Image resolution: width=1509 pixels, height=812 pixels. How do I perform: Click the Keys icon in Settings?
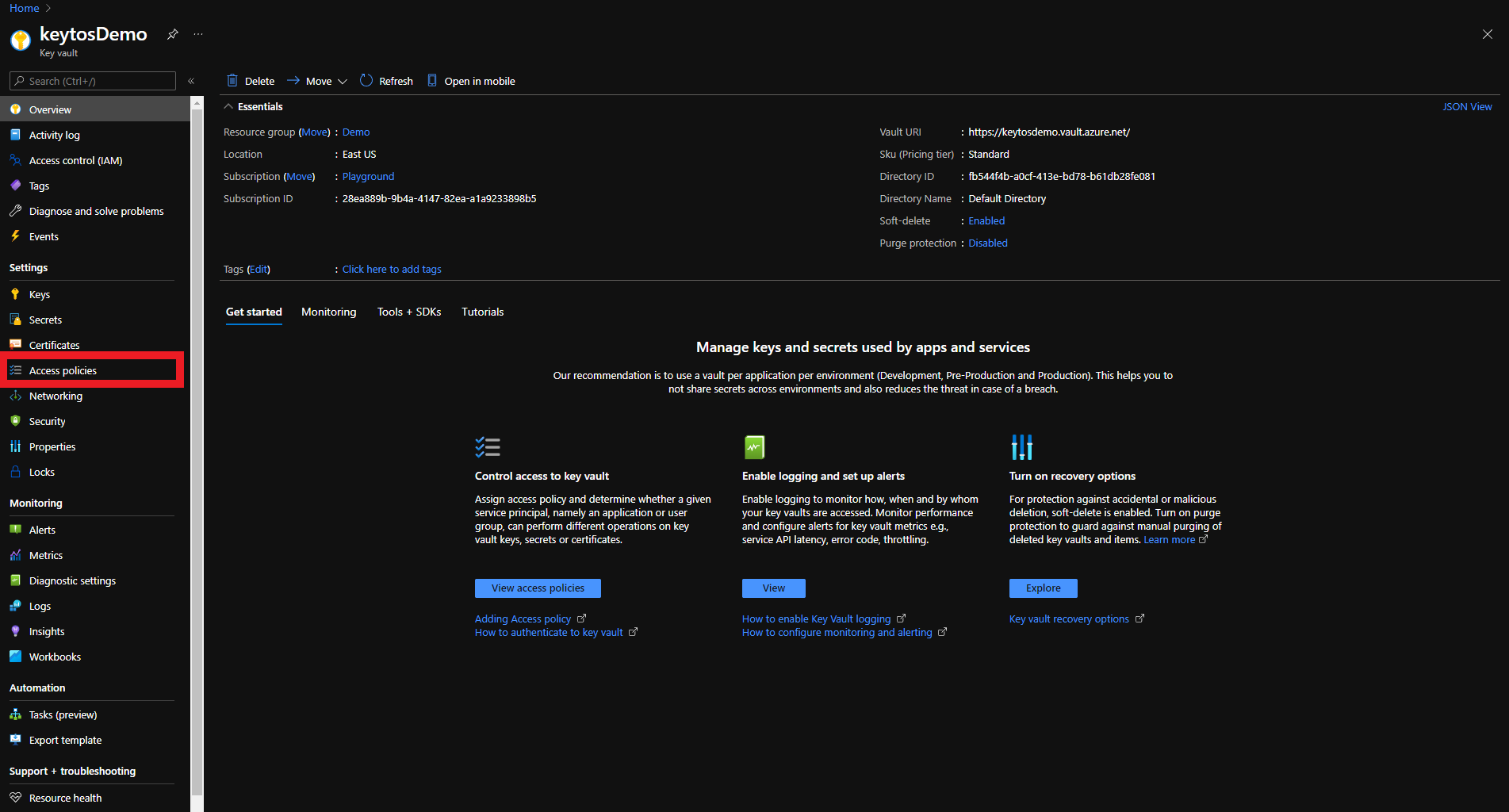pos(15,294)
